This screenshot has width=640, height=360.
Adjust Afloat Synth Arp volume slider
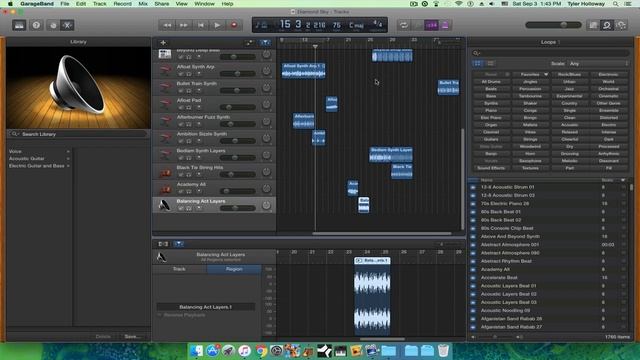237,74
